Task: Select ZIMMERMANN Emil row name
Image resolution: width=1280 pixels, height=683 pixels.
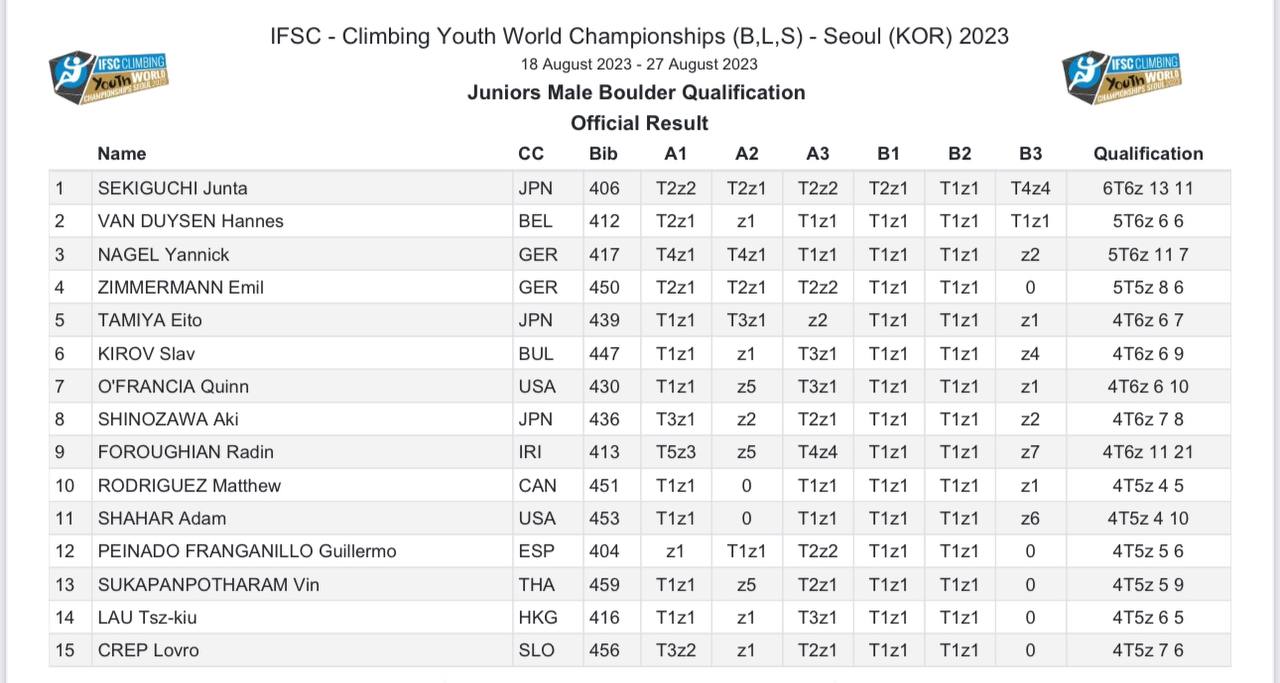Action: [x=180, y=287]
